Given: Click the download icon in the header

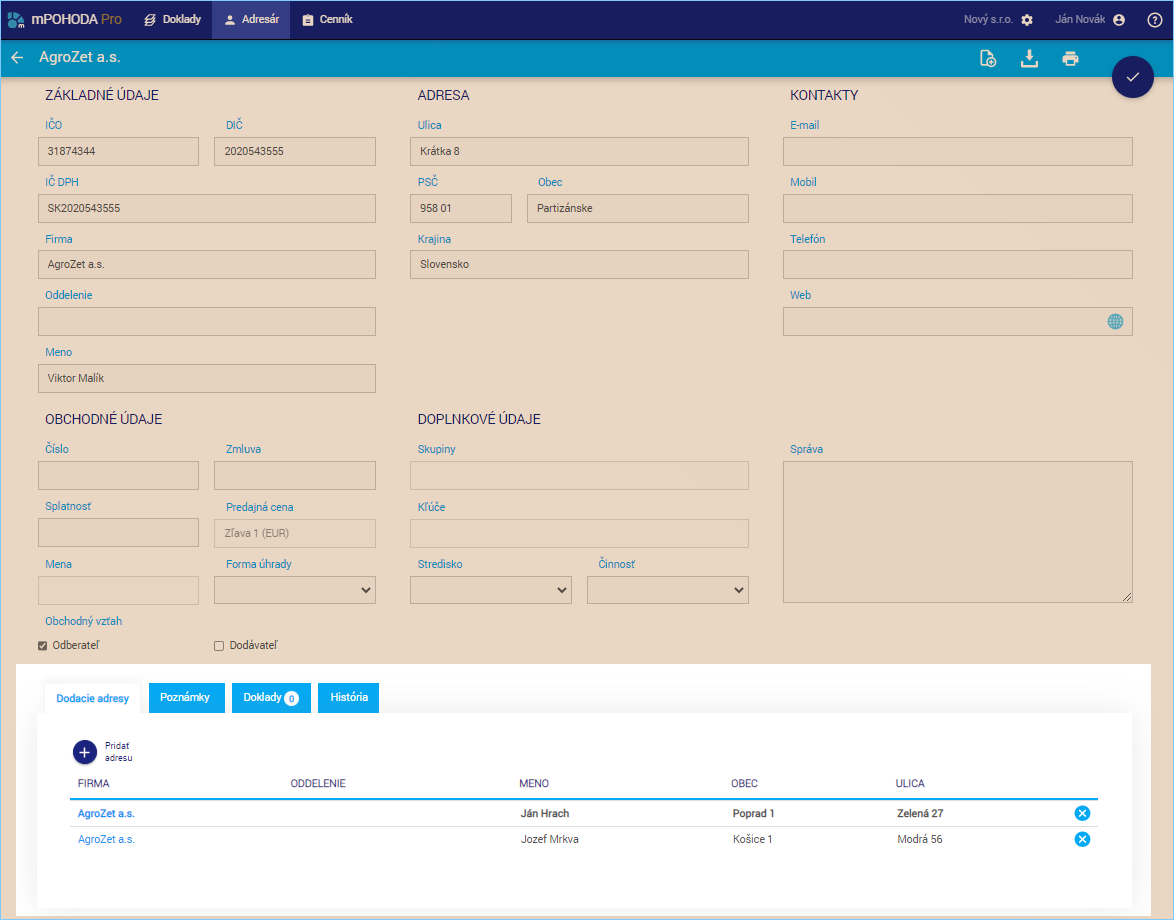Looking at the screenshot, I should pos(1029,59).
